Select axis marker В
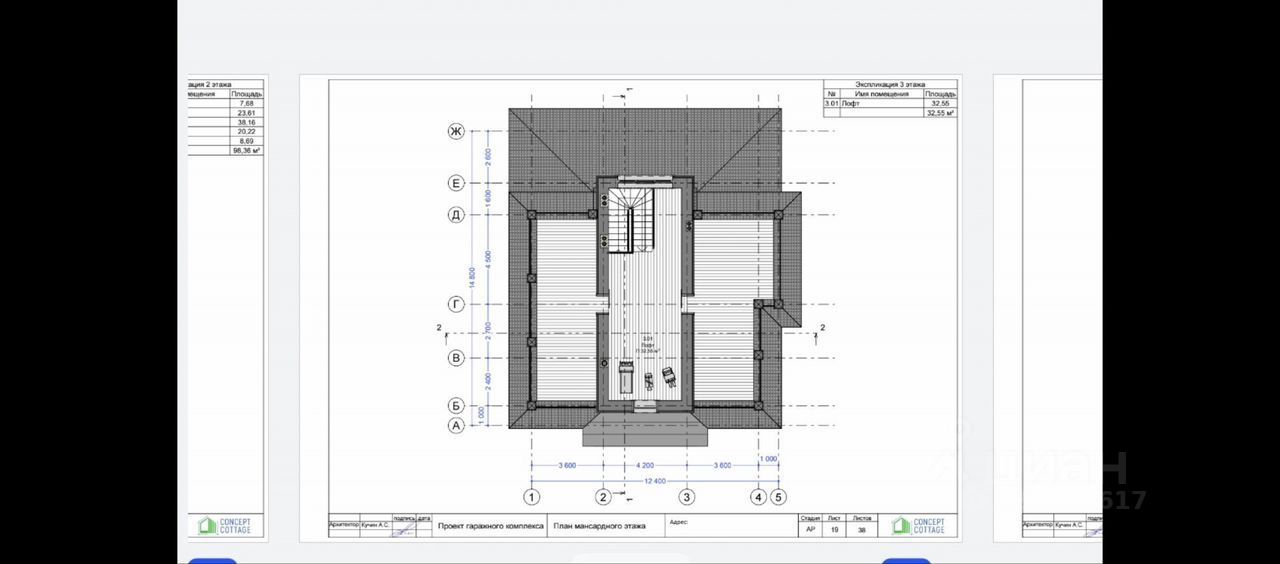 point(456,358)
